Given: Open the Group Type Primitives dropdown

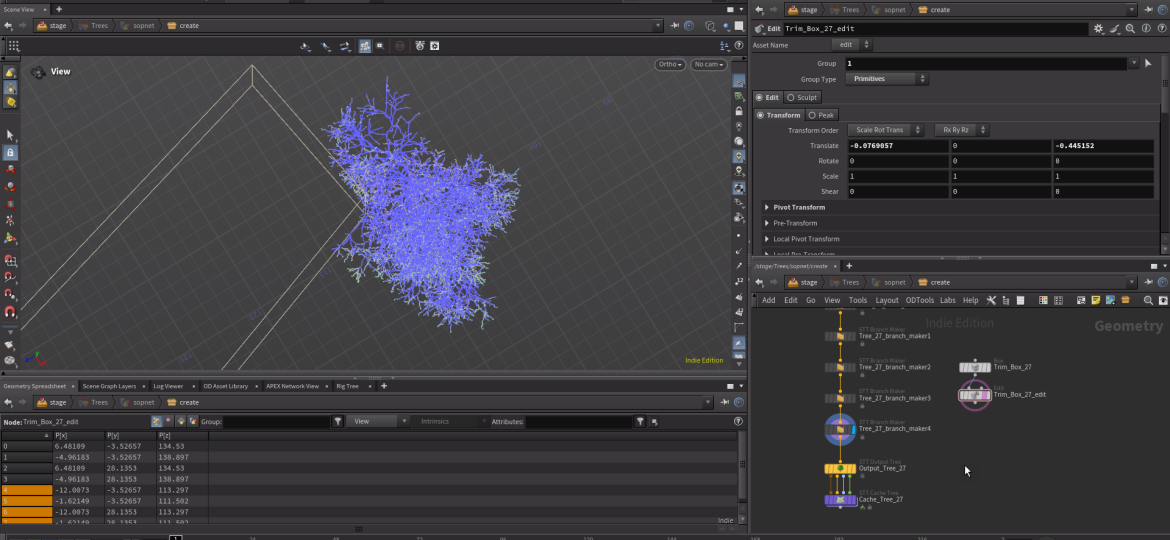Looking at the screenshot, I should point(887,79).
